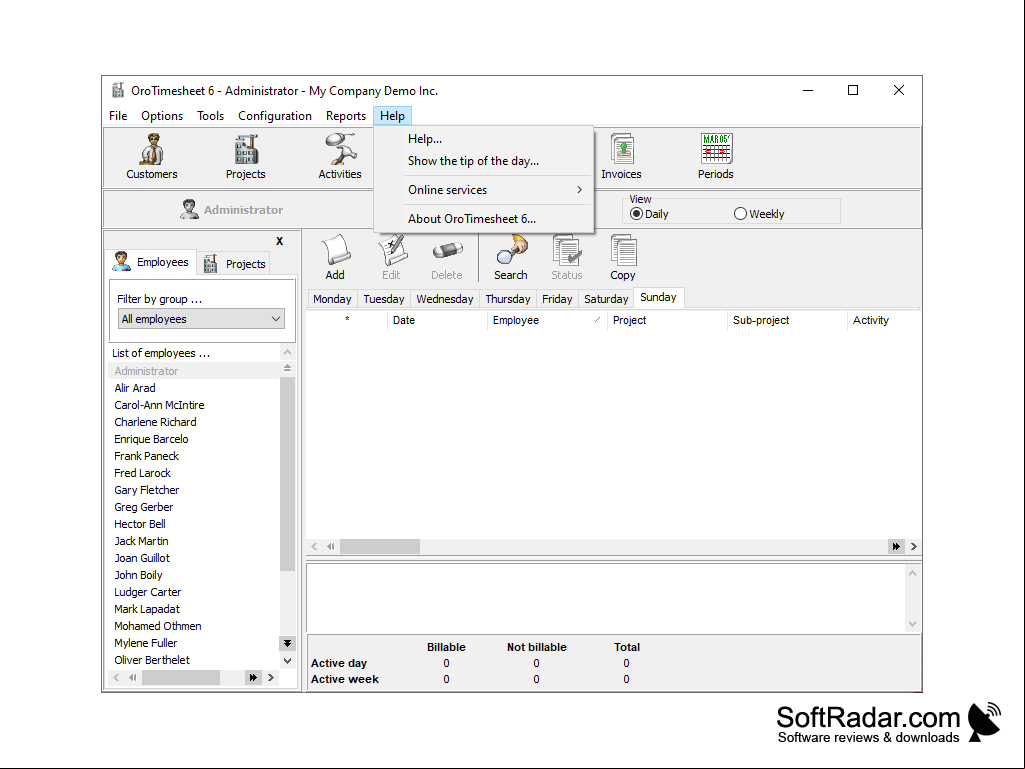Switch to the Wednesday tab
Image resolution: width=1025 pixels, height=769 pixels.
tap(445, 299)
